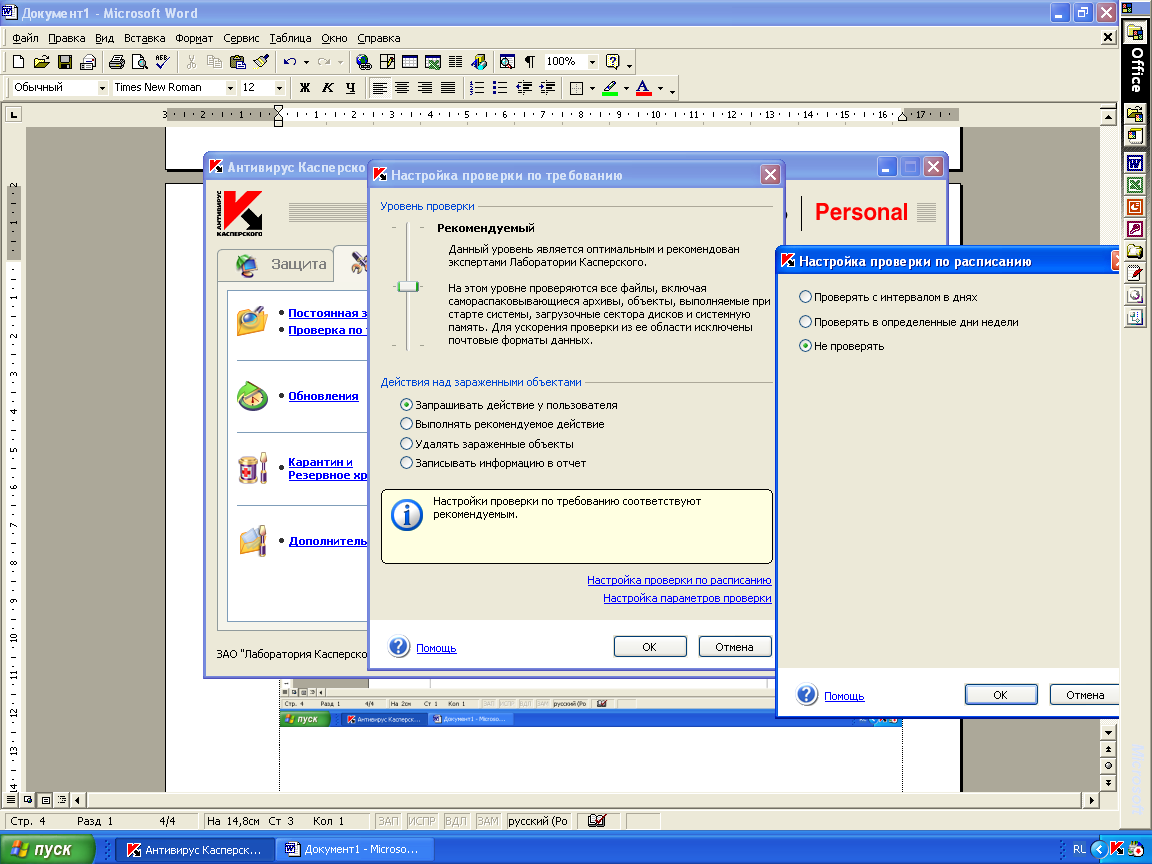Center the text alignment
The image size is (1152, 864).
pos(402,88)
